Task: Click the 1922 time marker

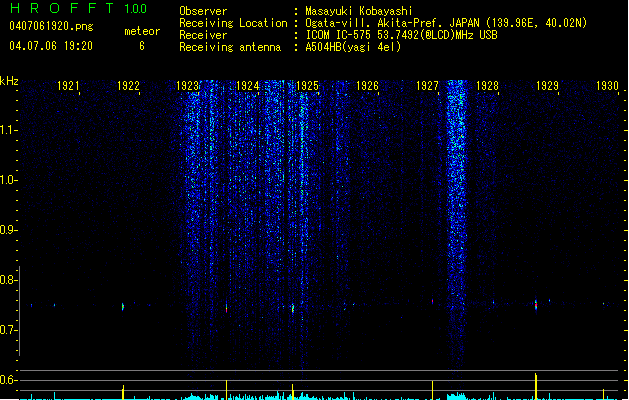Action: tap(128, 86)
